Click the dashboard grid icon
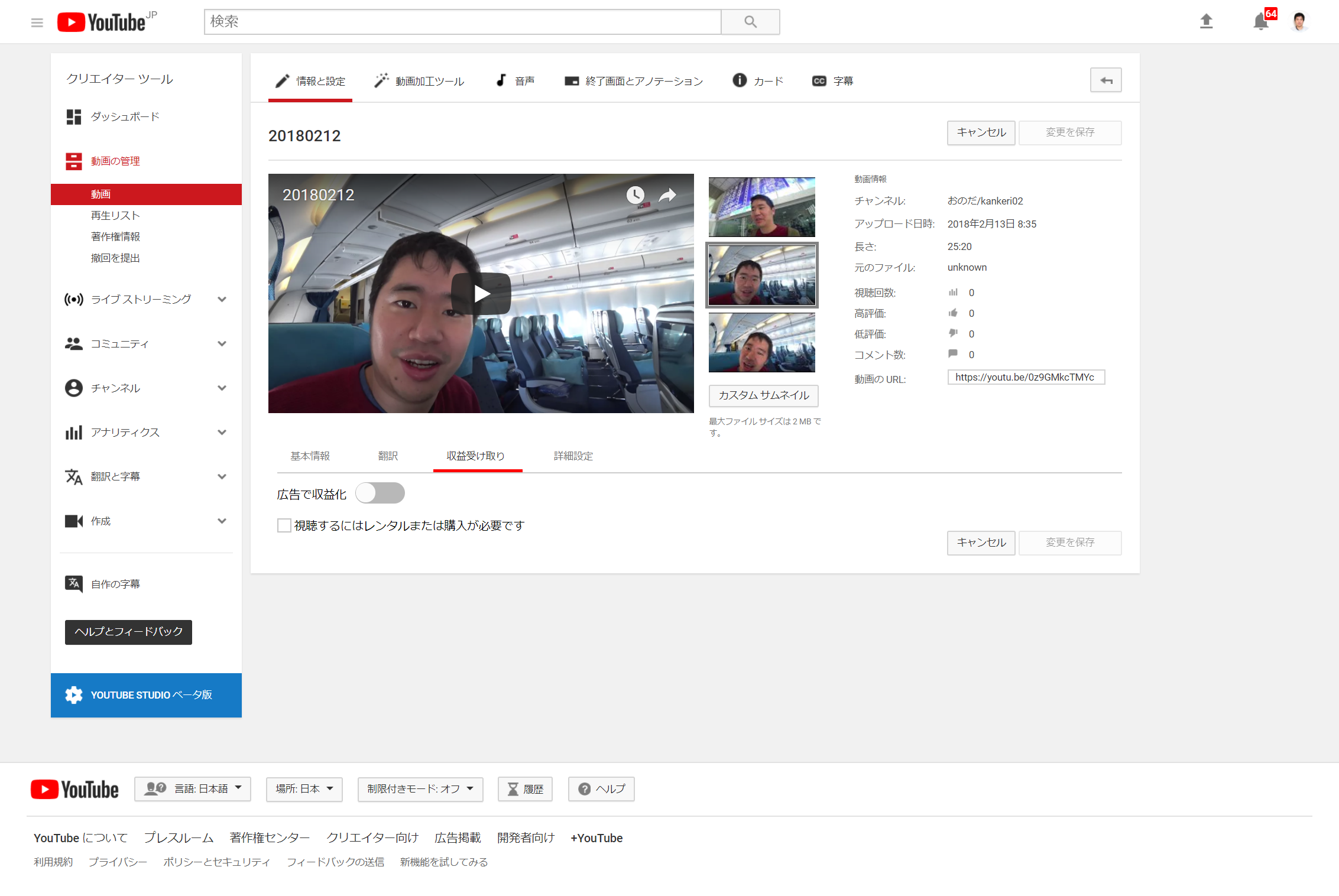This screenshot has width=1339, height=896. pos(74,116)
